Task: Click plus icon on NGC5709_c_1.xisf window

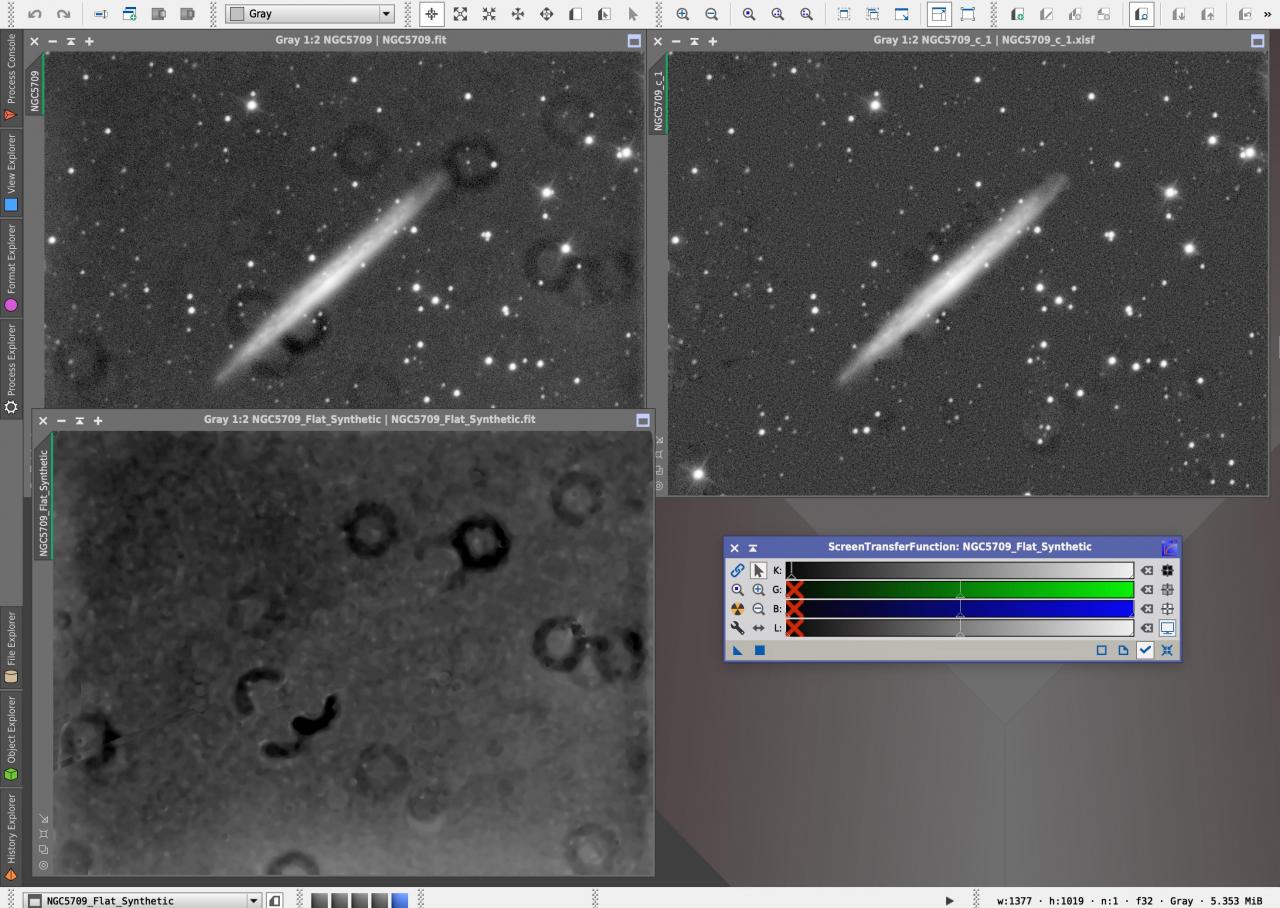Action: (712, 41)
